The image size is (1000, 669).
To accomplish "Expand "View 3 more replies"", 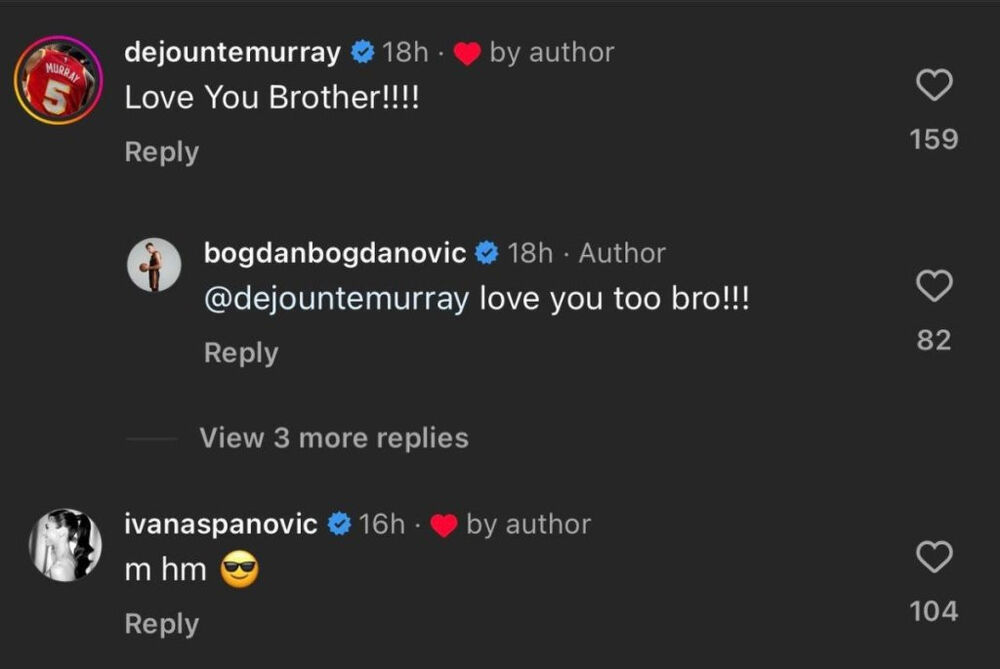I will (x=333, y=438).
